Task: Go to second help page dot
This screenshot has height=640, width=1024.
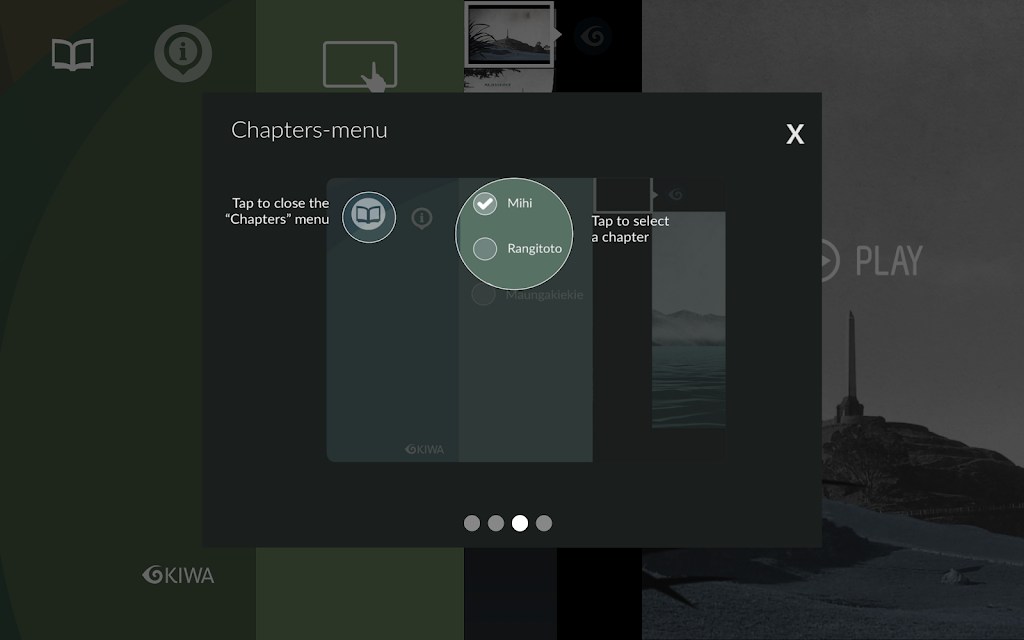Action: click(496, 523)
